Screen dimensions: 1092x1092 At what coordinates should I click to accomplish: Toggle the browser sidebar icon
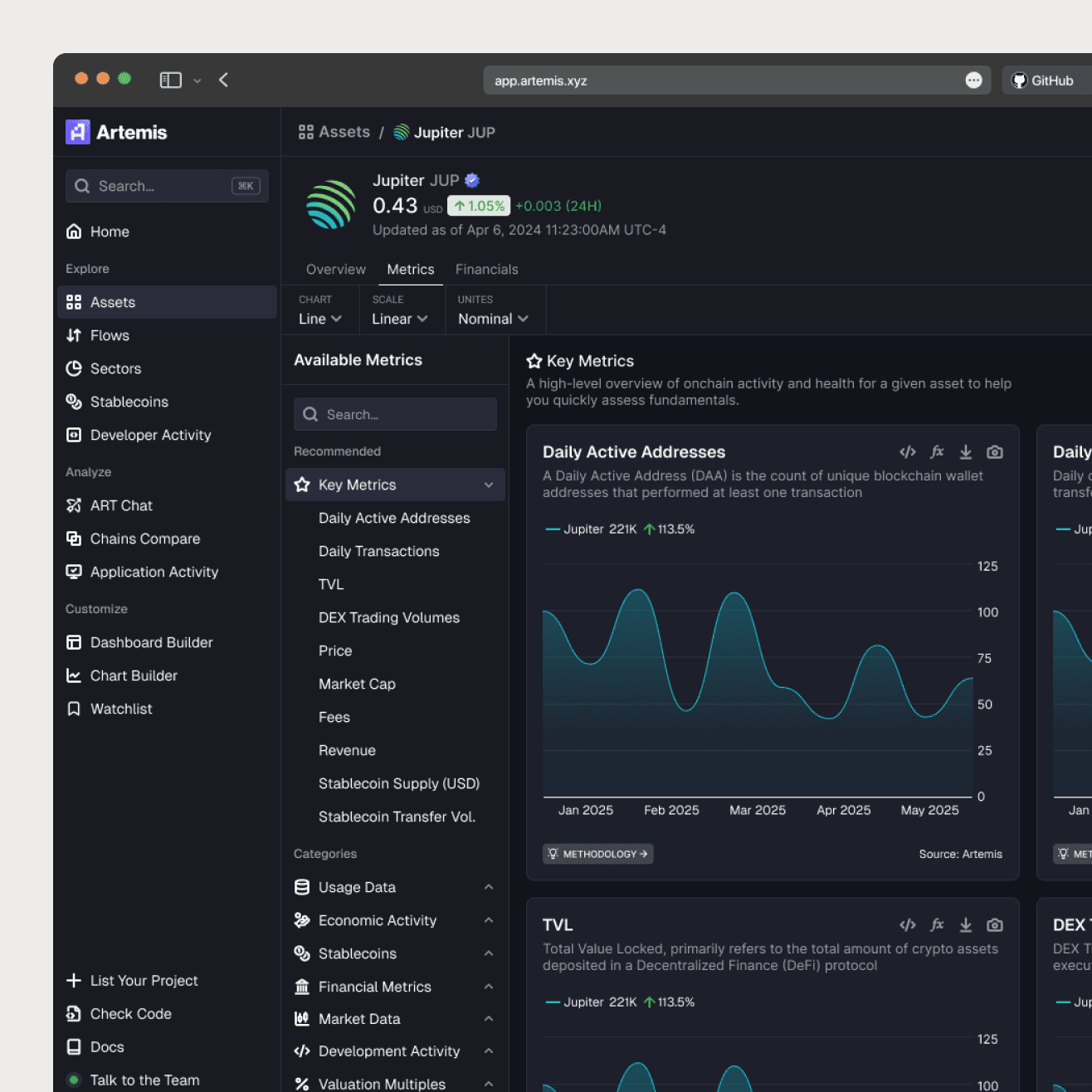point(171,80)
